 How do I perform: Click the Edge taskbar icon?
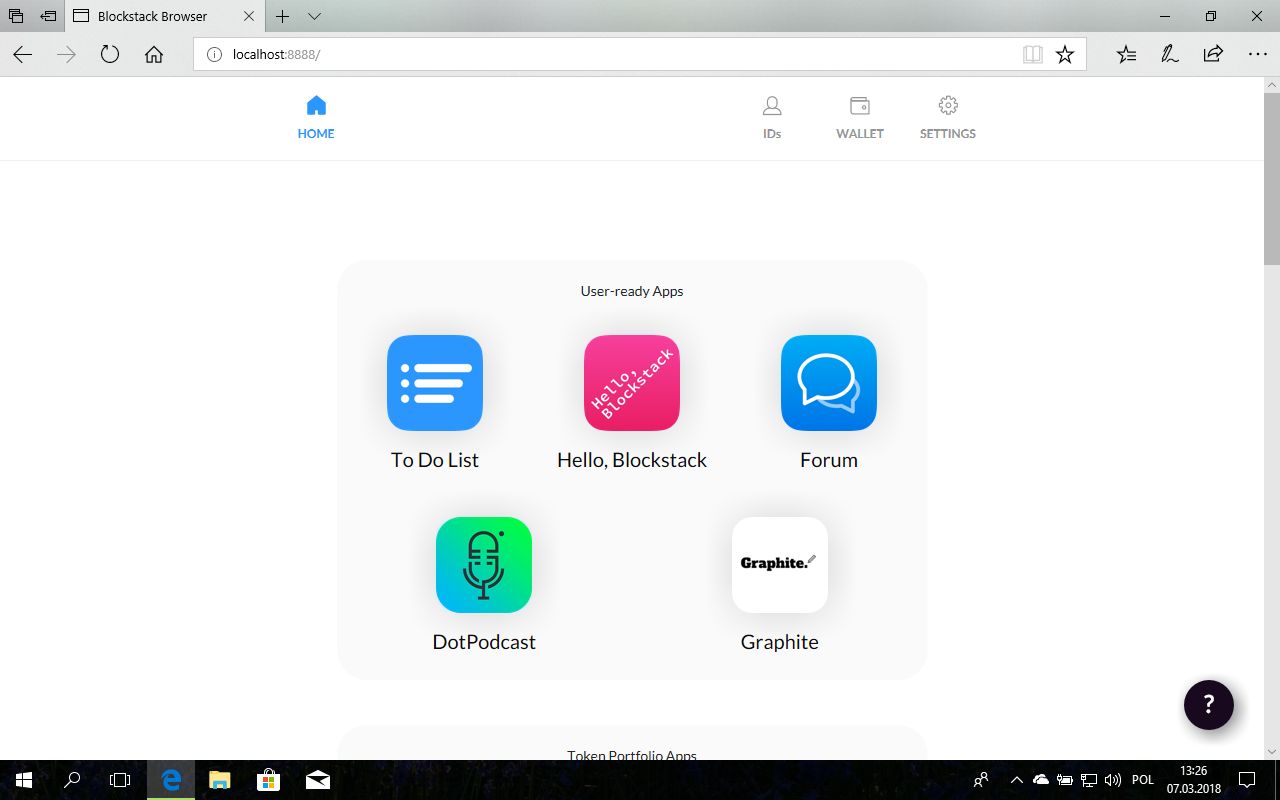[171, 780]
